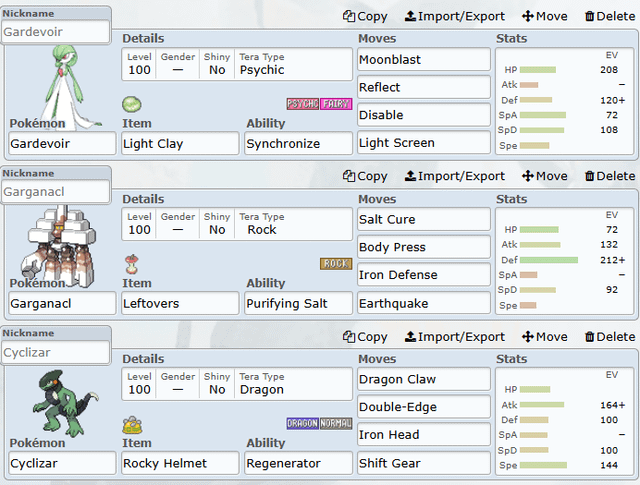Screen dimensions: 640x485
Task: Select the Body Press move slot
Action: [424, 247]
